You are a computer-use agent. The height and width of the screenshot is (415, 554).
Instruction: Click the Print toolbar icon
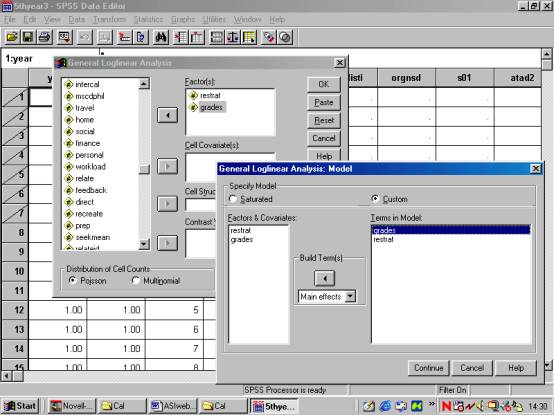(45, 37)
